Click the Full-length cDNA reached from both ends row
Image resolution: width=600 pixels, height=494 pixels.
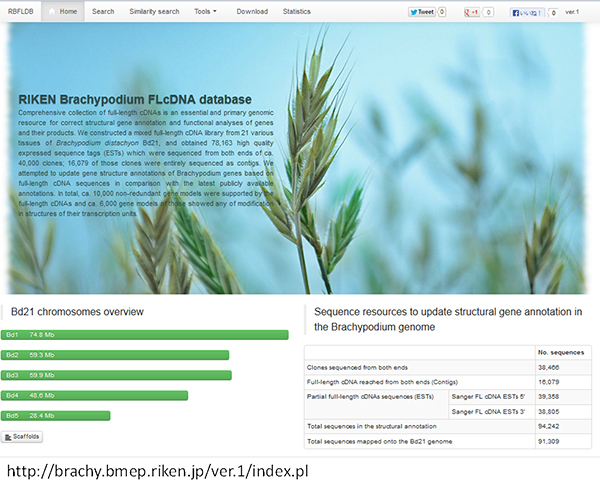[x=448, y=382]
